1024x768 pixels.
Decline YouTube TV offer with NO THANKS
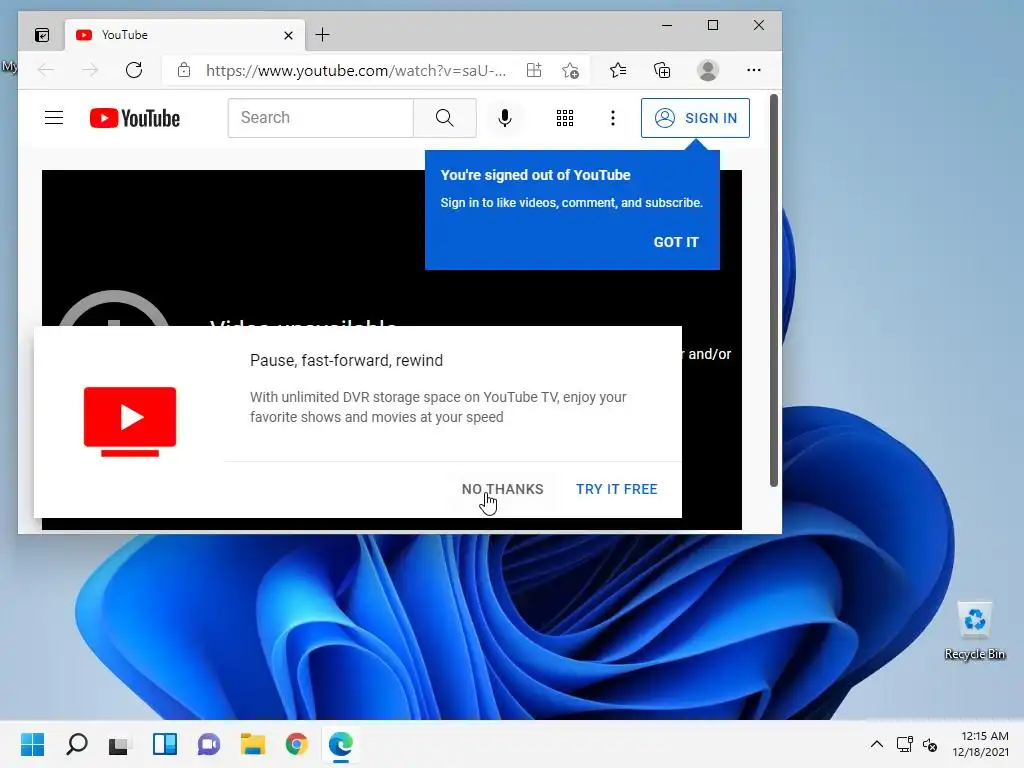point(502,489)
